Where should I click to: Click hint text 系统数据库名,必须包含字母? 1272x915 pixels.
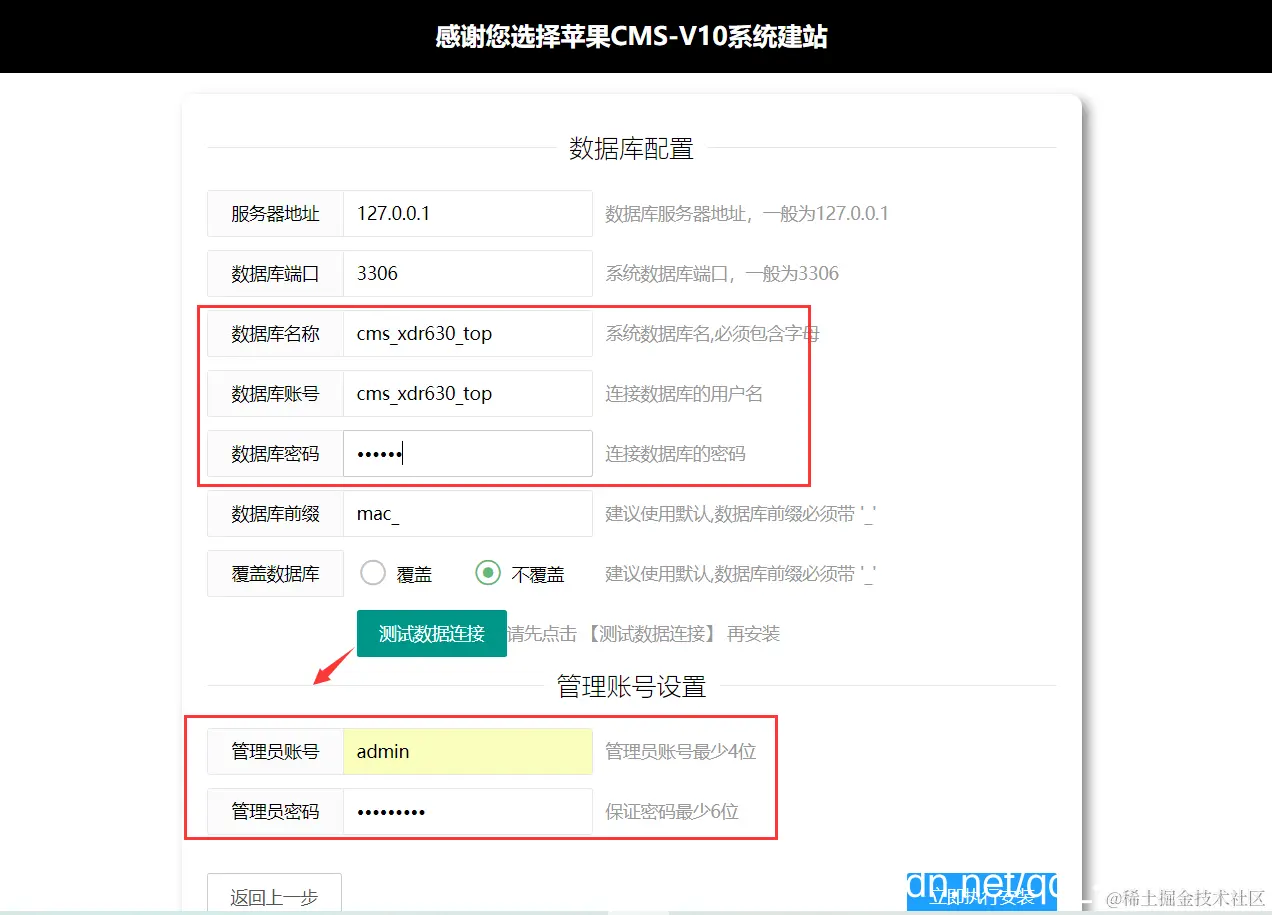click(x=712, y=333)
